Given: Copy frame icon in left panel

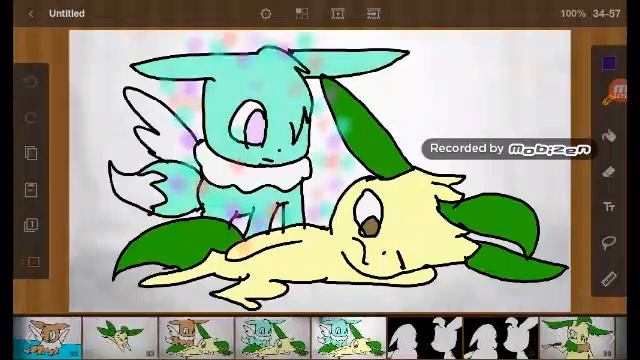Looking at the screenshot, I should click(31, 153).
